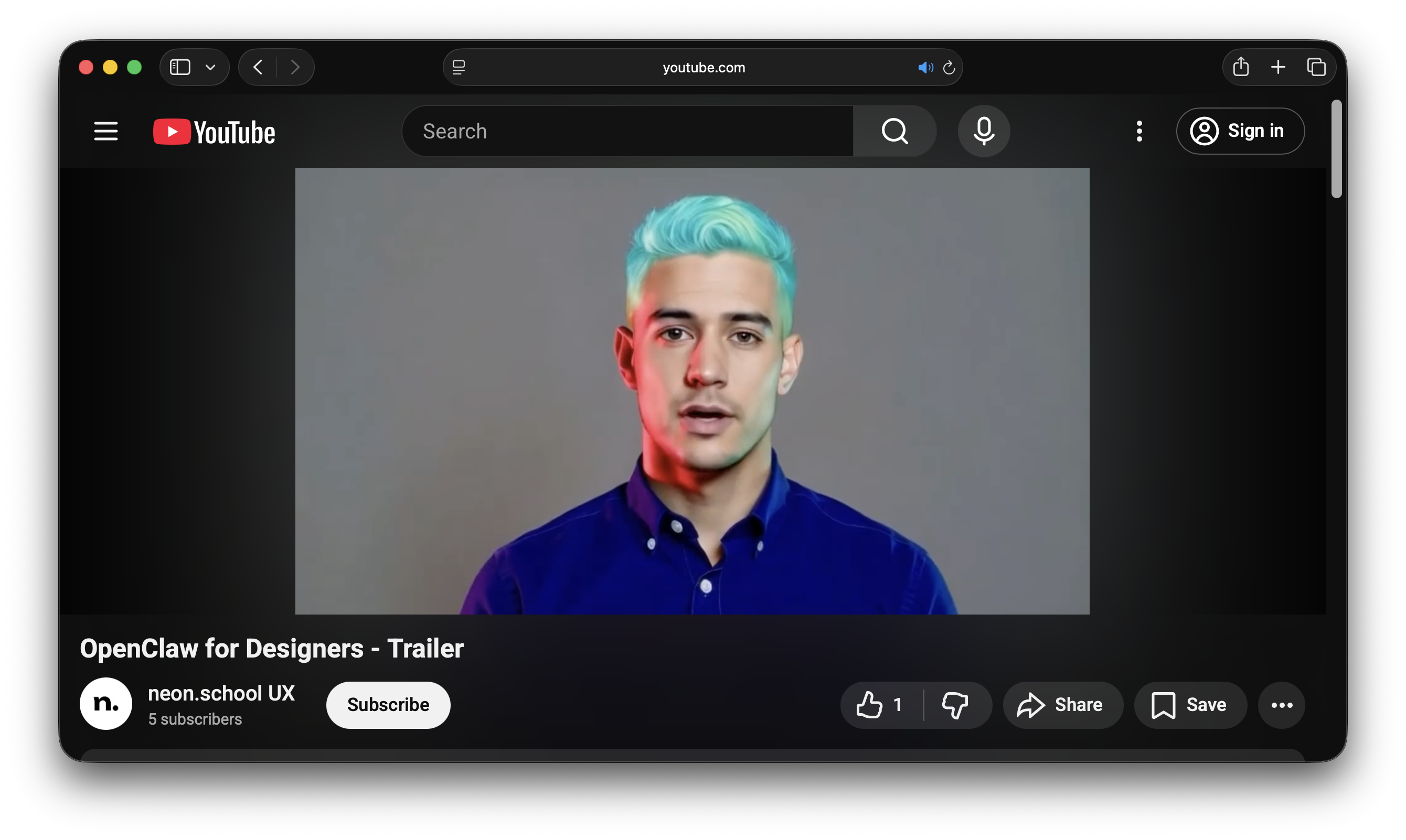Mute the tab audio in address bar
The image size is (1406, 840).
[x=925, y=68]
